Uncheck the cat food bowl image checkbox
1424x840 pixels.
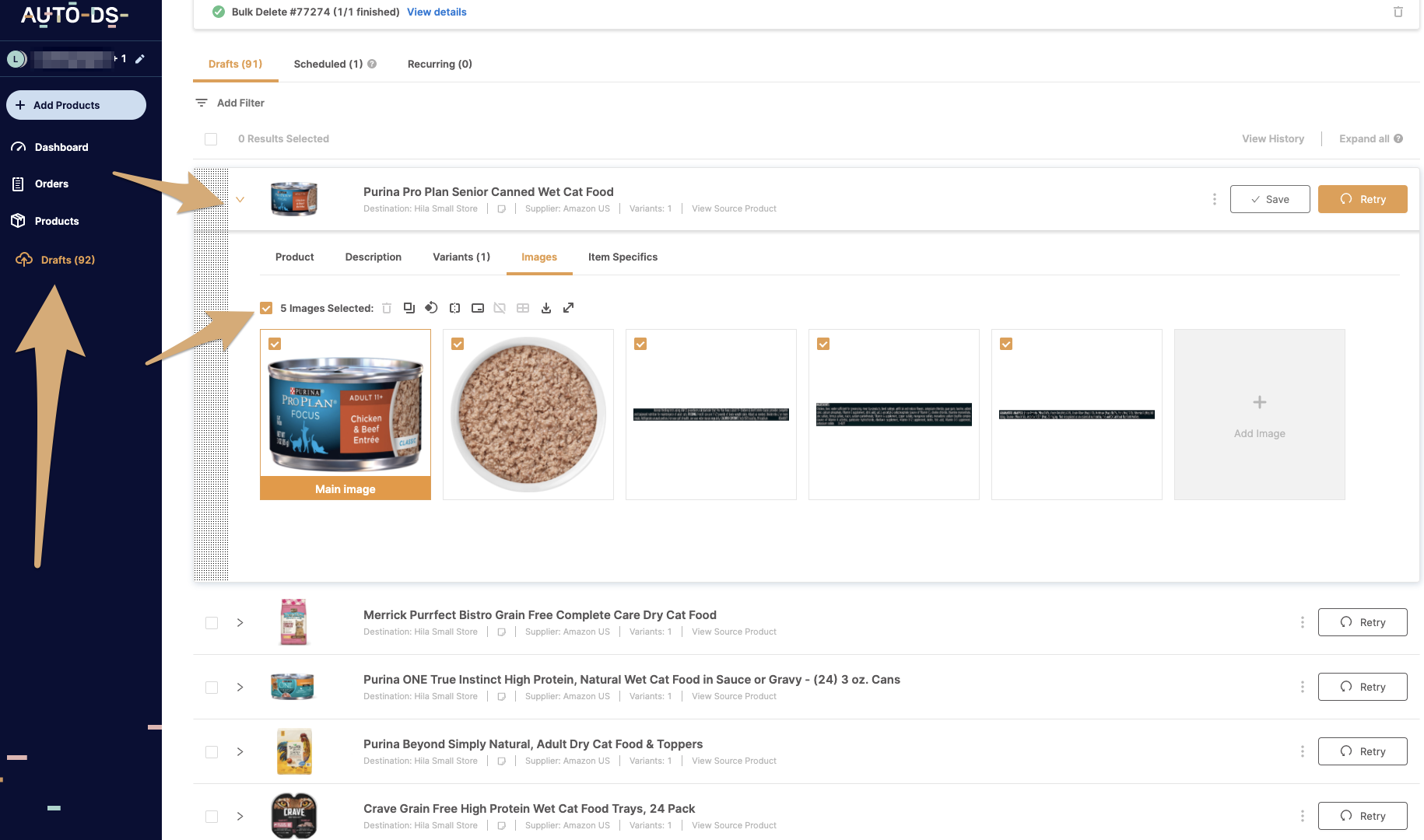[458, 344]
